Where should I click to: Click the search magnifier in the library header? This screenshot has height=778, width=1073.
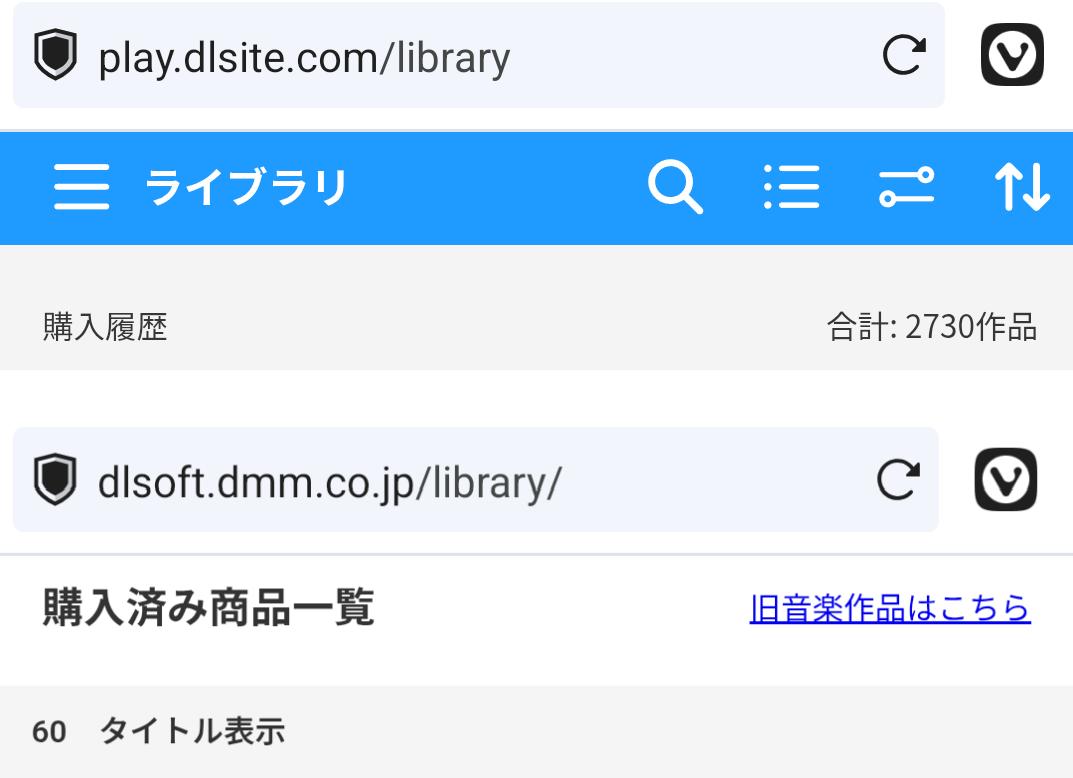675,187
